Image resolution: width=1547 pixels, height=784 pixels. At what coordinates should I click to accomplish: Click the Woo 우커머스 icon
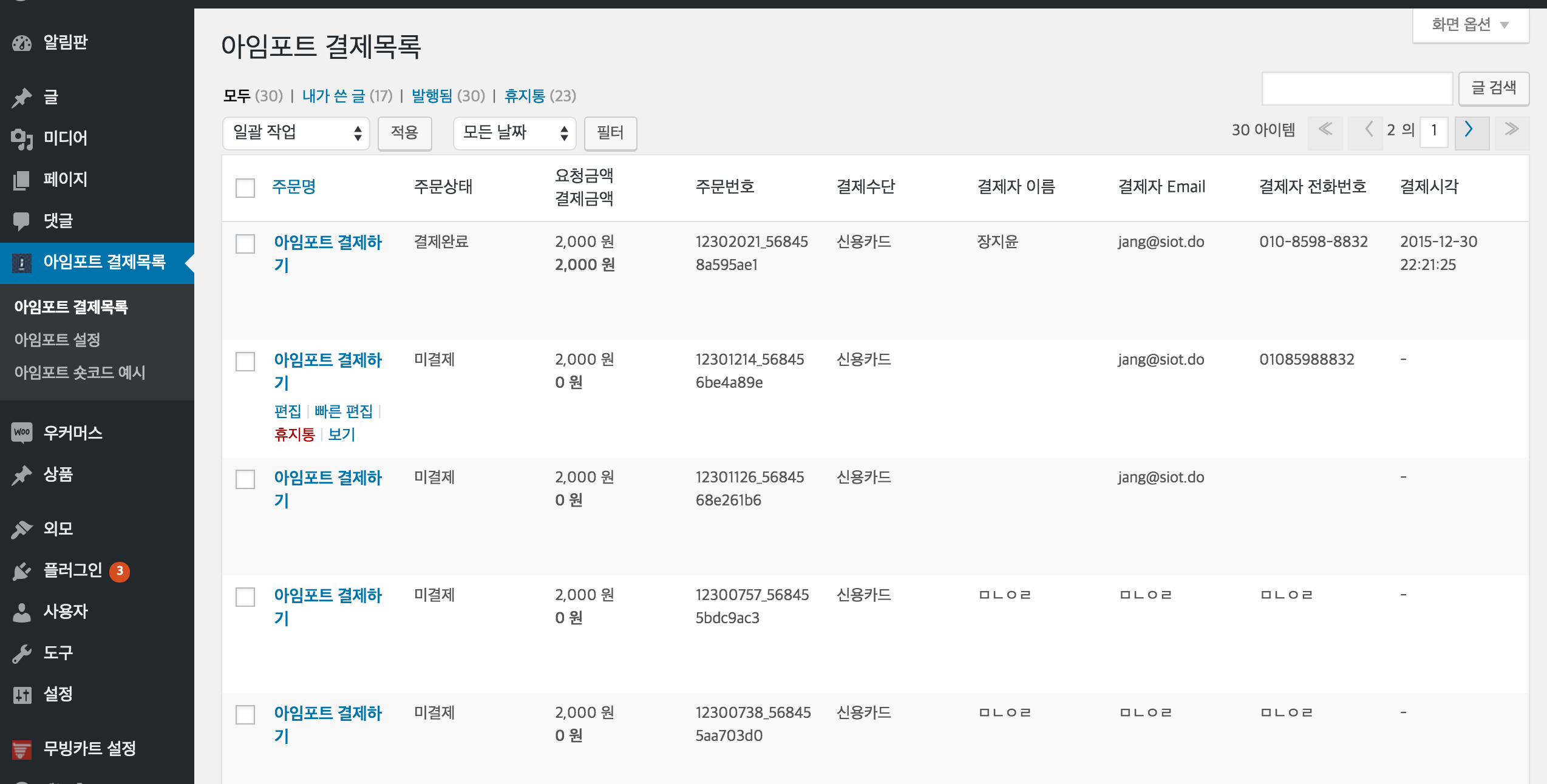[22, 433]
